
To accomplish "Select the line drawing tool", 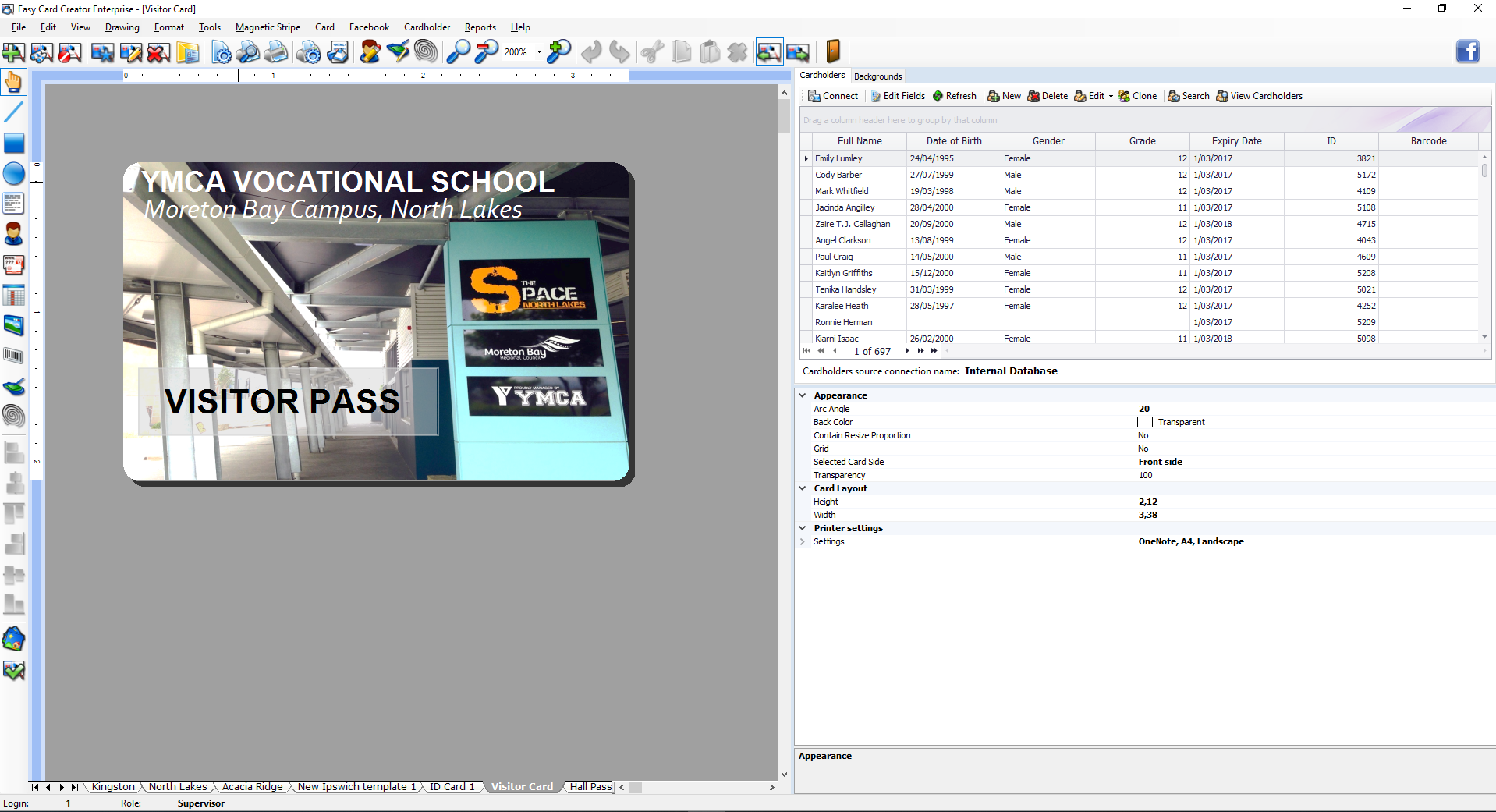I will (14, 112).
